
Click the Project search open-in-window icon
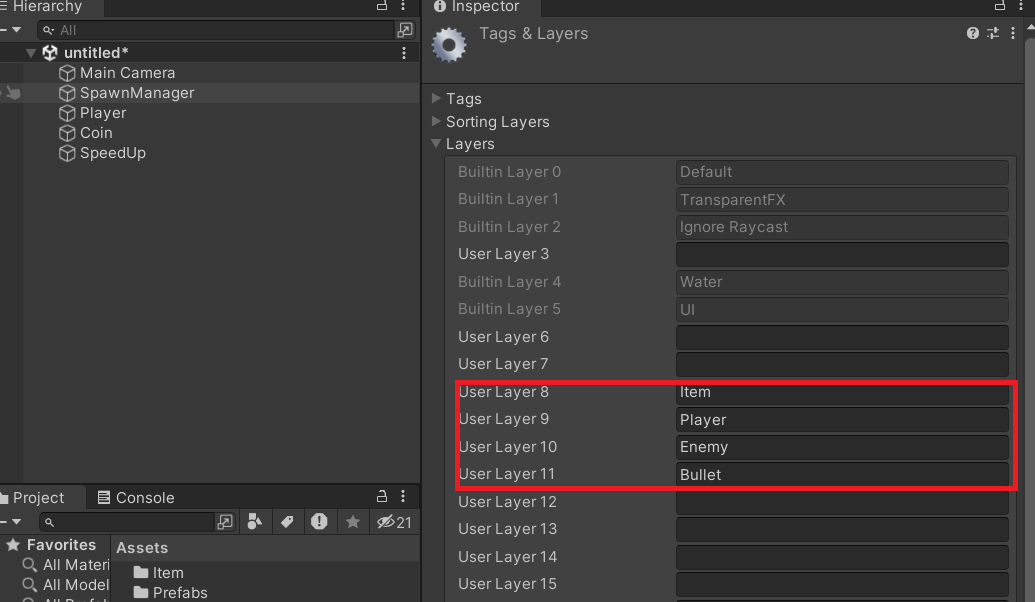224,522
